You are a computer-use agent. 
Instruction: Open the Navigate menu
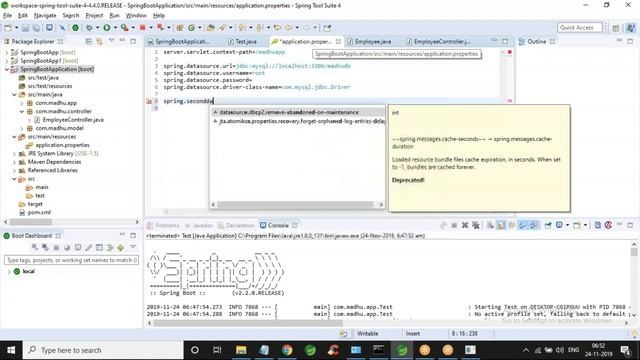(45, 16)
